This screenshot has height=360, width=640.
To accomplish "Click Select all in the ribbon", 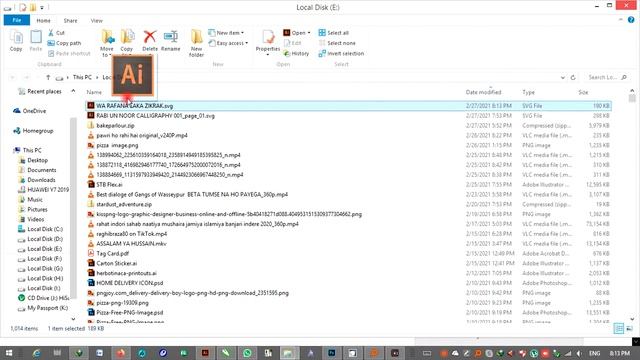I will coord(333,33).
